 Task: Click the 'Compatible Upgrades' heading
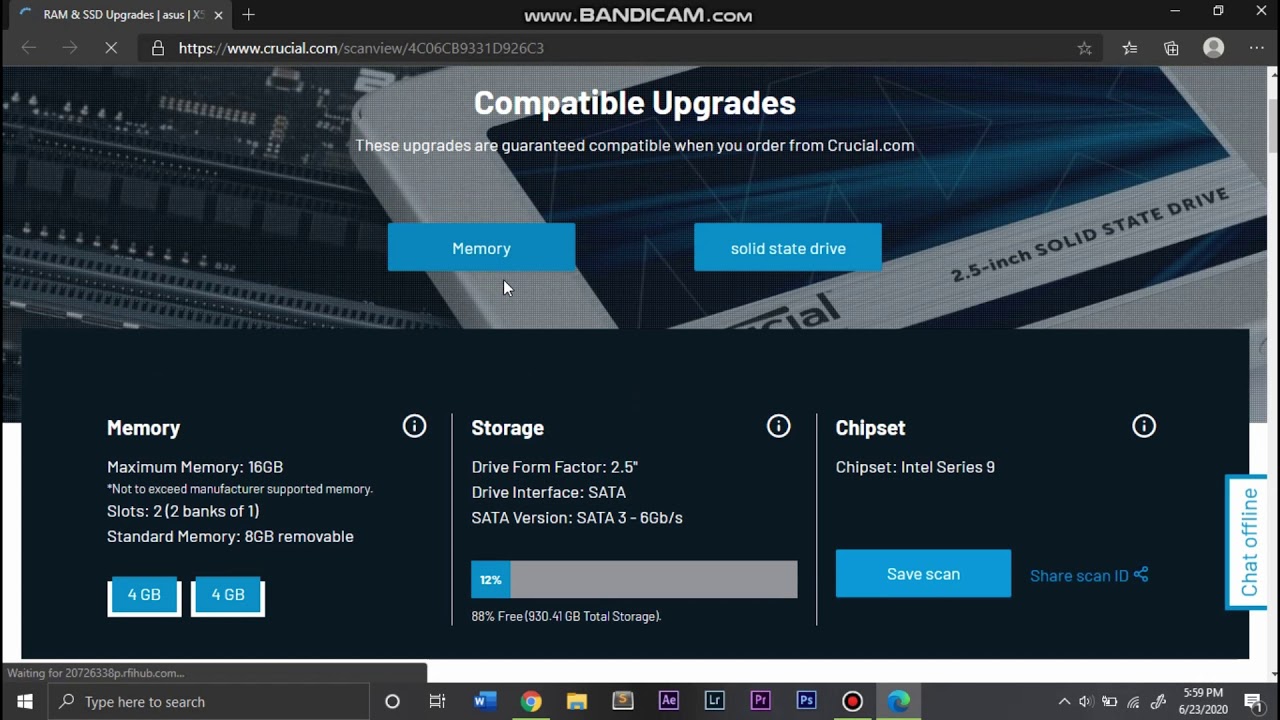click(x=635, y=103)
